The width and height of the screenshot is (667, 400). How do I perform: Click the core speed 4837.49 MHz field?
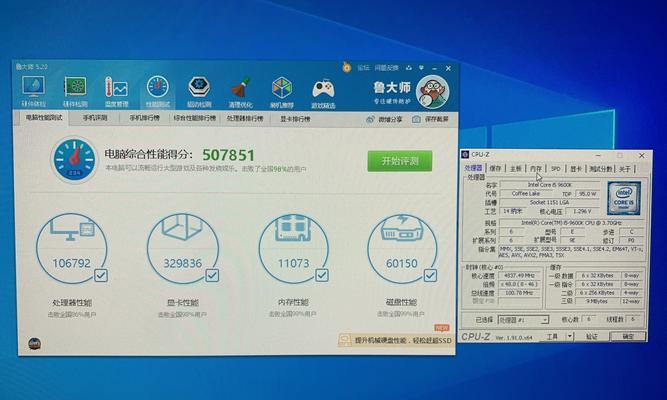(519, 276)
